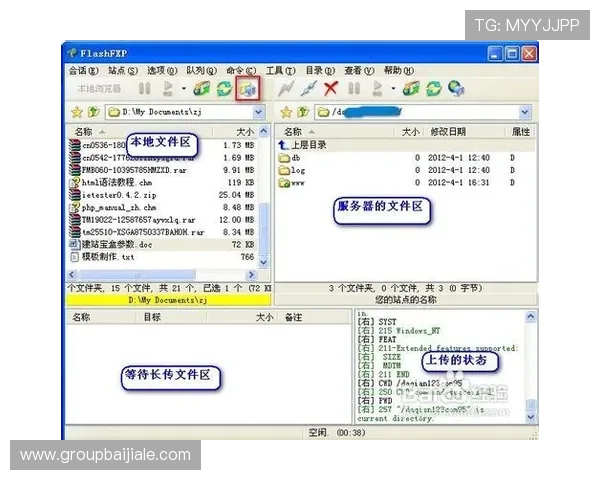
Task: Select file 模板制作.txt
Action: point(163,257)
